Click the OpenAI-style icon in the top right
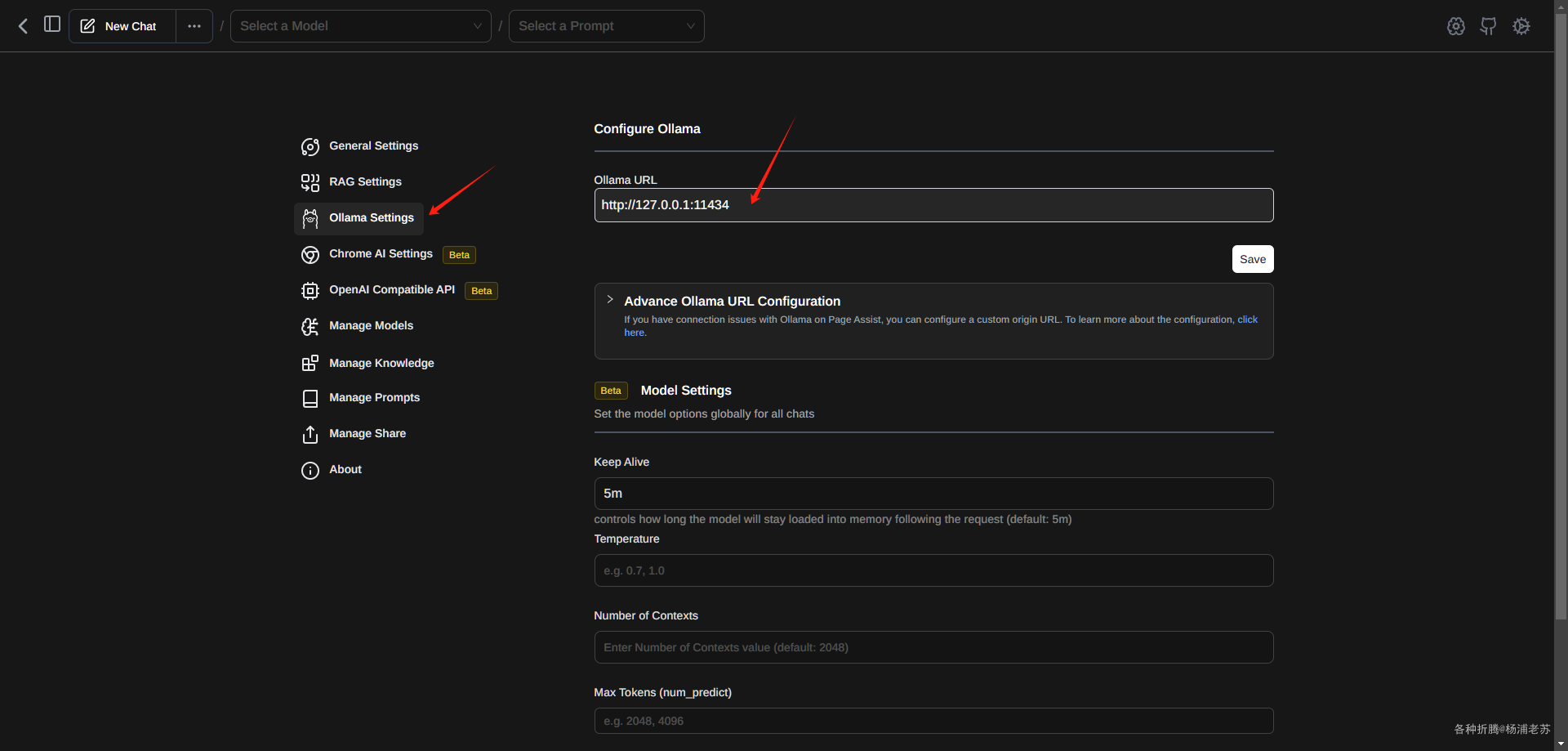This screenshot has height=751, width=1568. point(1455,26)
